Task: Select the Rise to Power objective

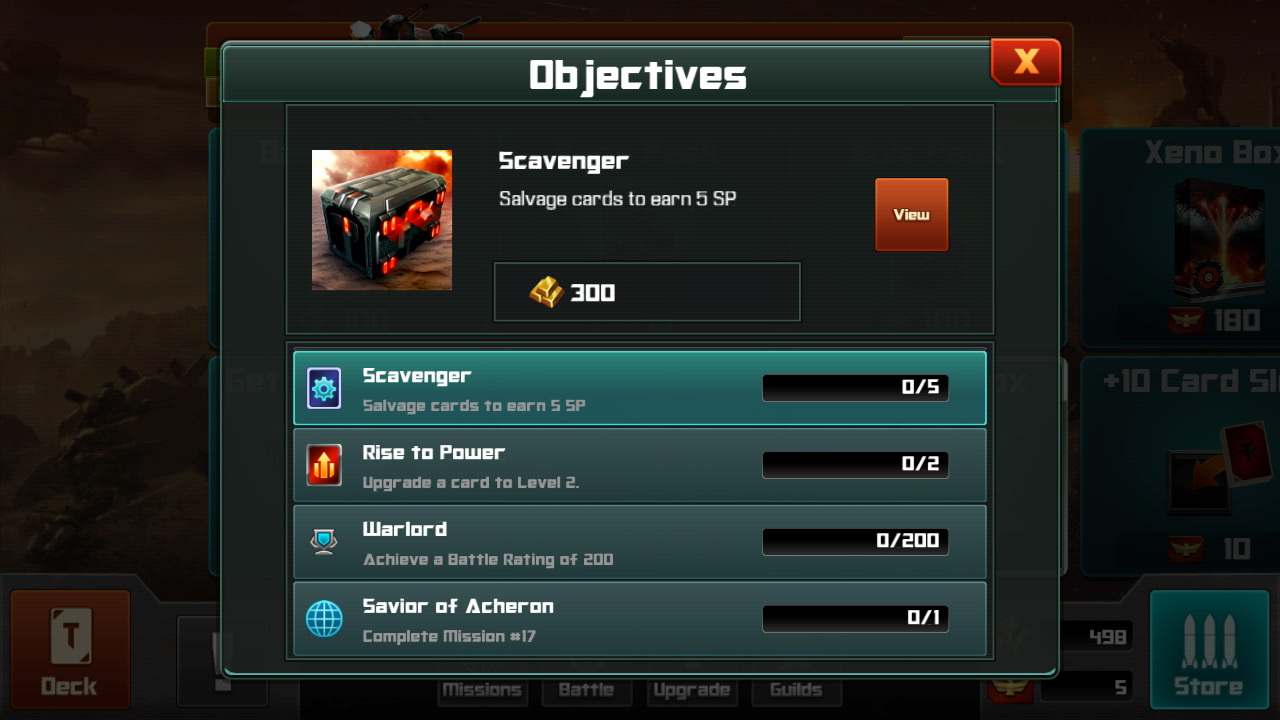Action: point(640,465)
